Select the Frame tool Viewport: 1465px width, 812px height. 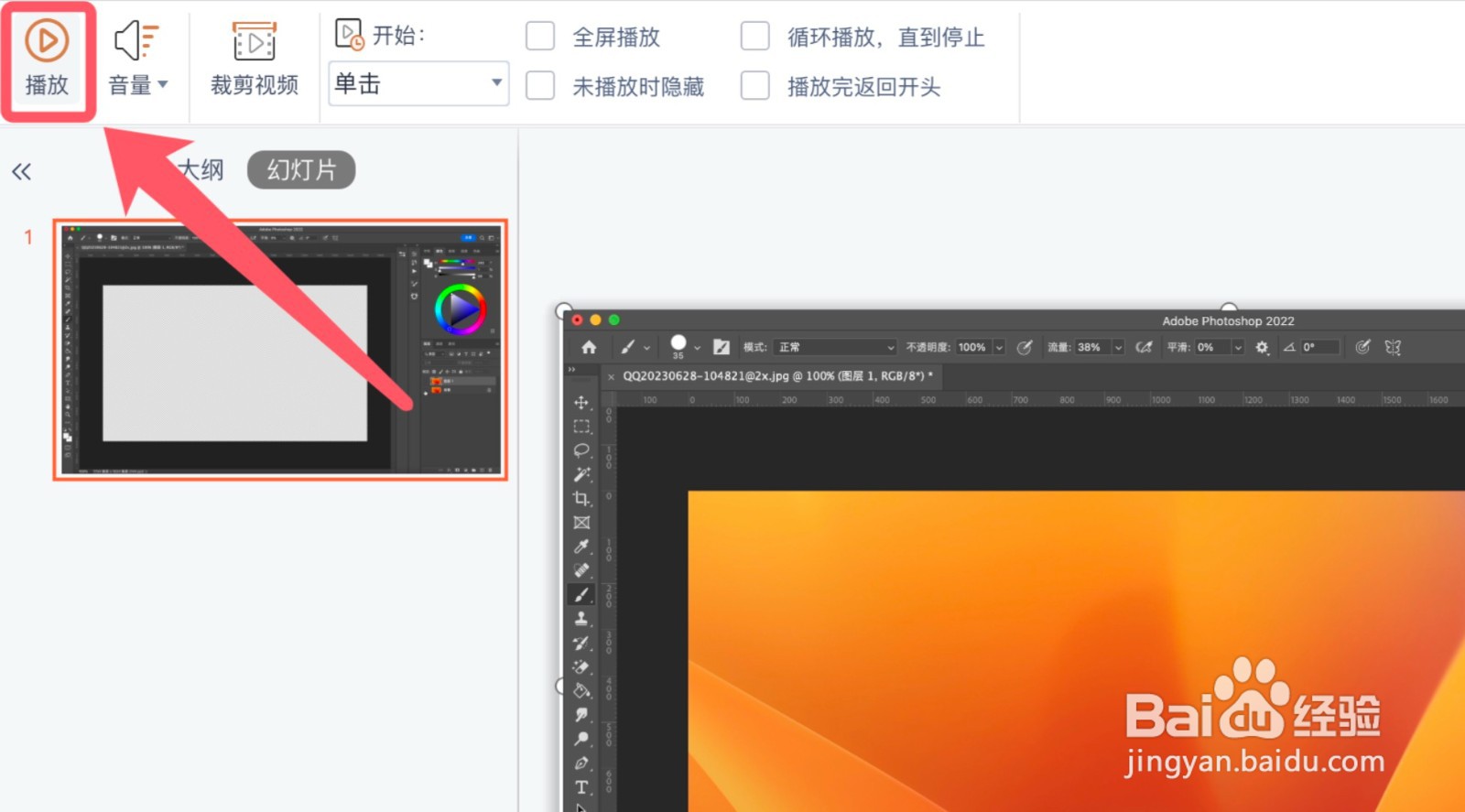[581, 523]
